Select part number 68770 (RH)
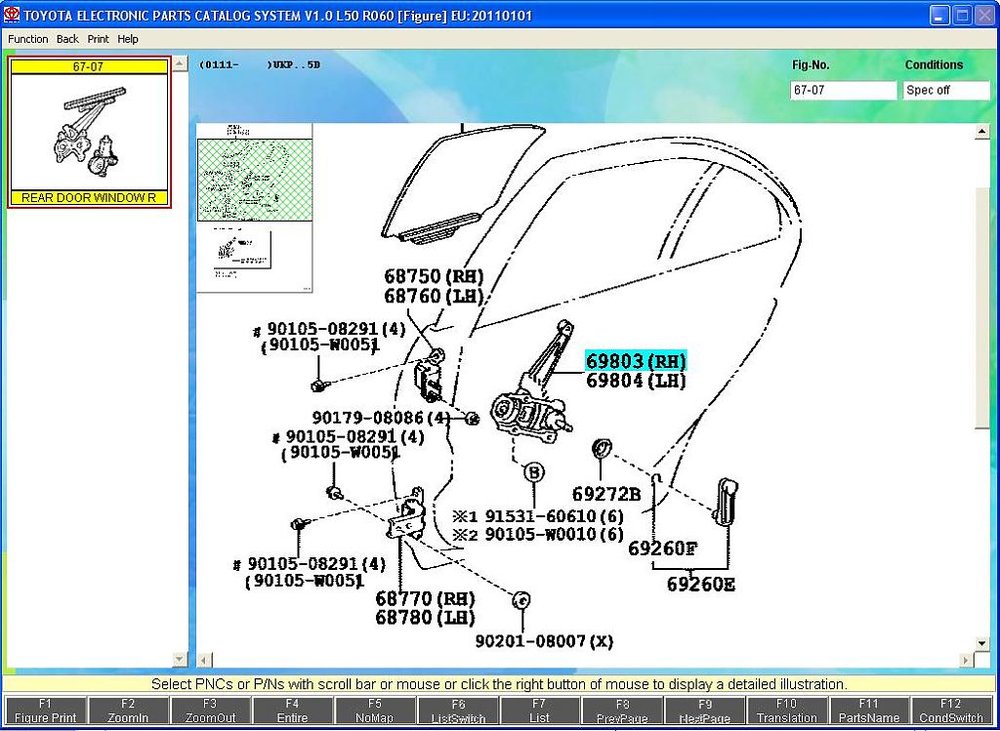The width and height of the screenshot is (1000, 731). click(425, 598)
